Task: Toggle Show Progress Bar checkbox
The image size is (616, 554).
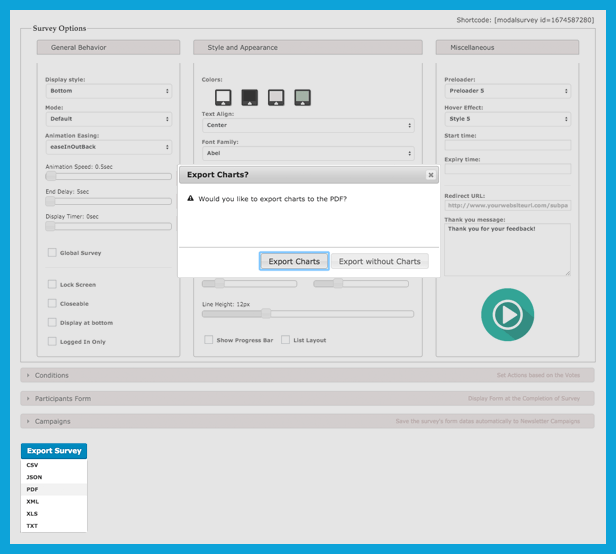Action: (x=209, y=339)
